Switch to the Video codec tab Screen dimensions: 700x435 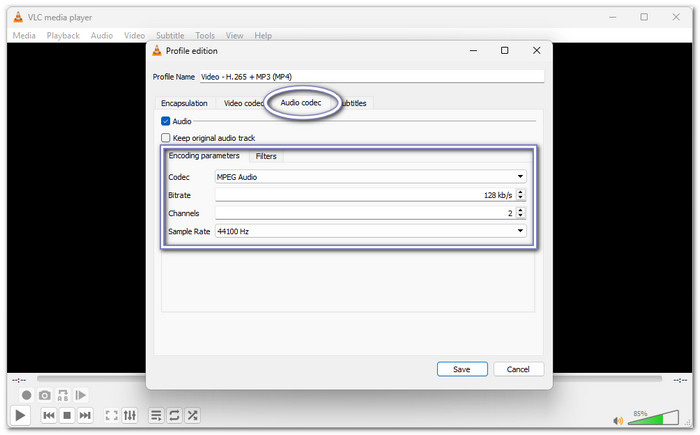click(x=243, y=103)
